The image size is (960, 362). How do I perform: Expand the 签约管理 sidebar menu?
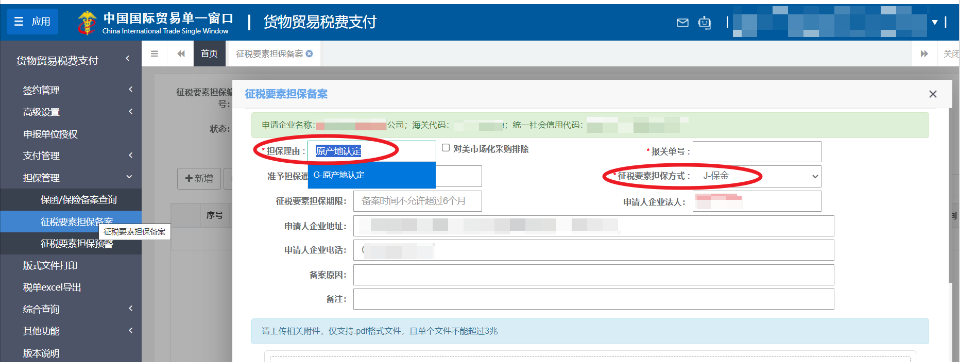[71, 90]
